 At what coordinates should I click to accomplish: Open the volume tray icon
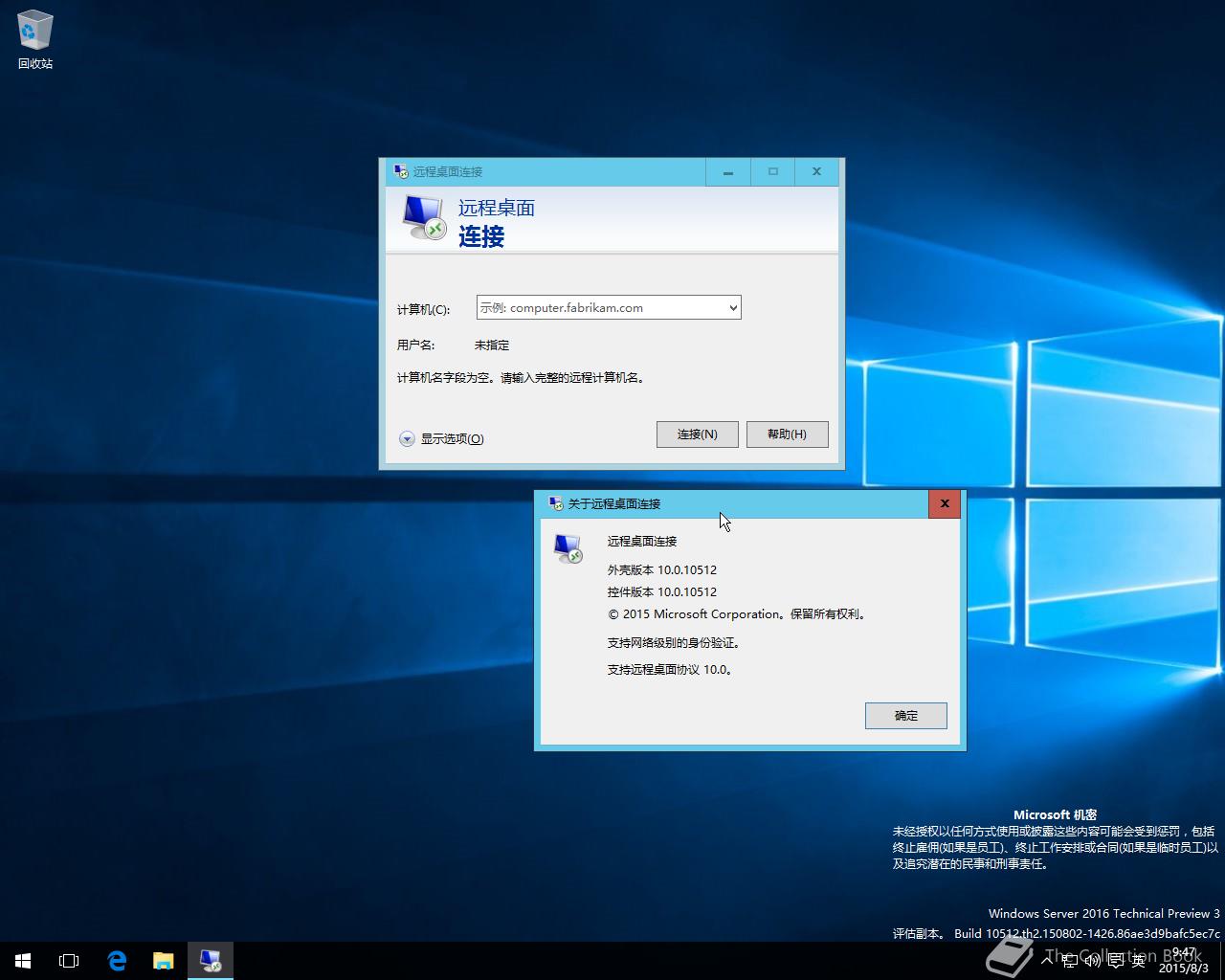pyautogui.click(x=1093, y=961)
